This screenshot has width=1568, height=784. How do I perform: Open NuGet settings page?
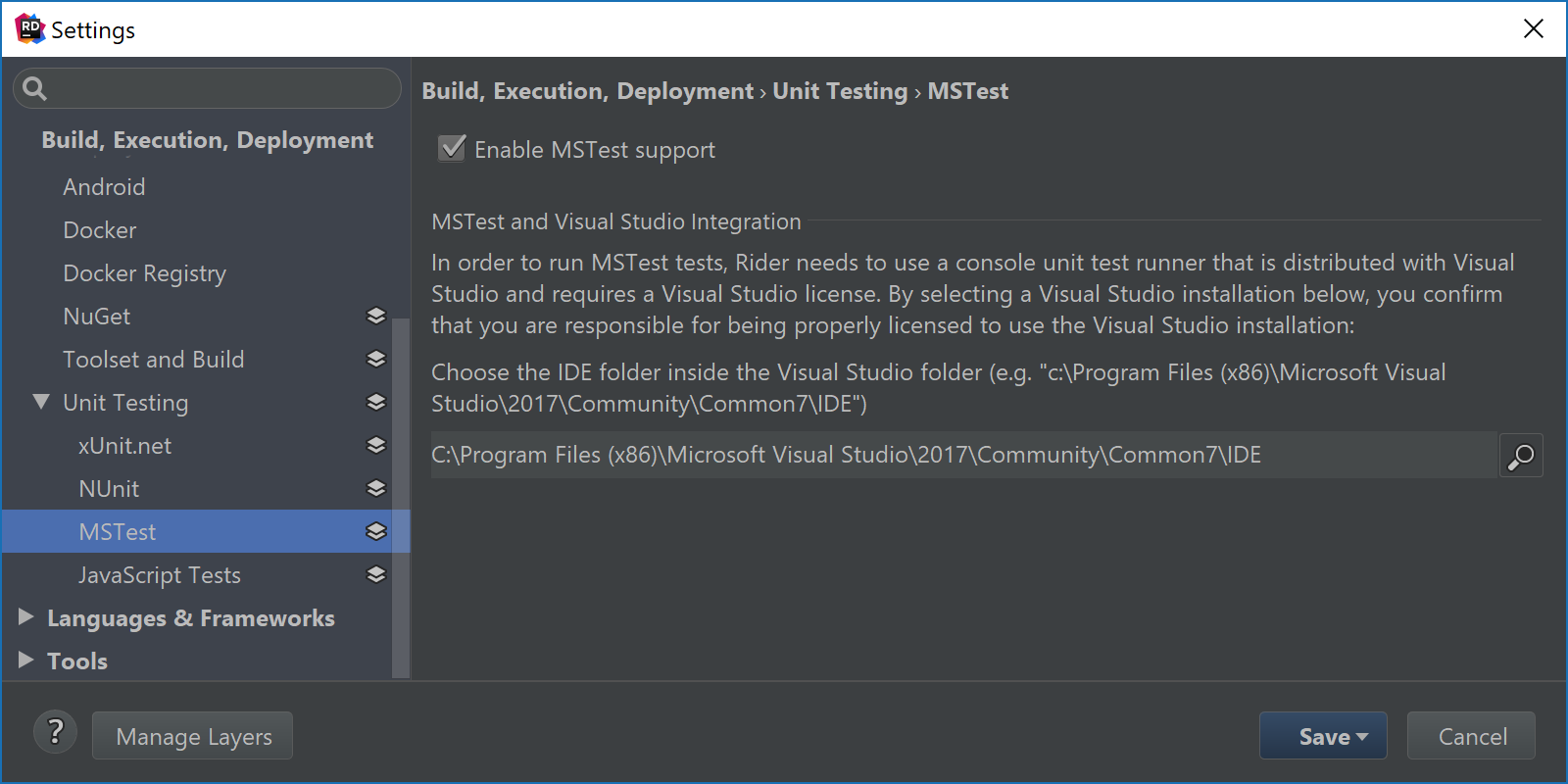[x=97, y=316]
